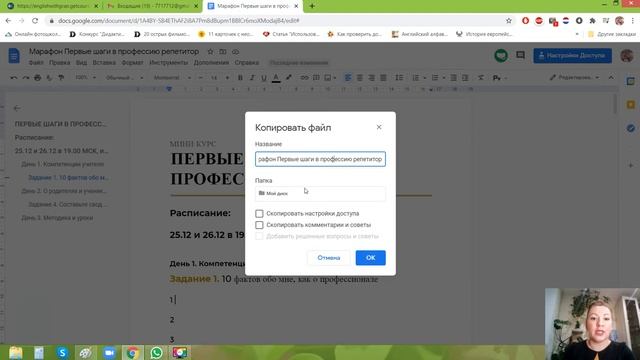
Task: Select outline item День 1. Компетенции учителя
Action: [62, 164]
